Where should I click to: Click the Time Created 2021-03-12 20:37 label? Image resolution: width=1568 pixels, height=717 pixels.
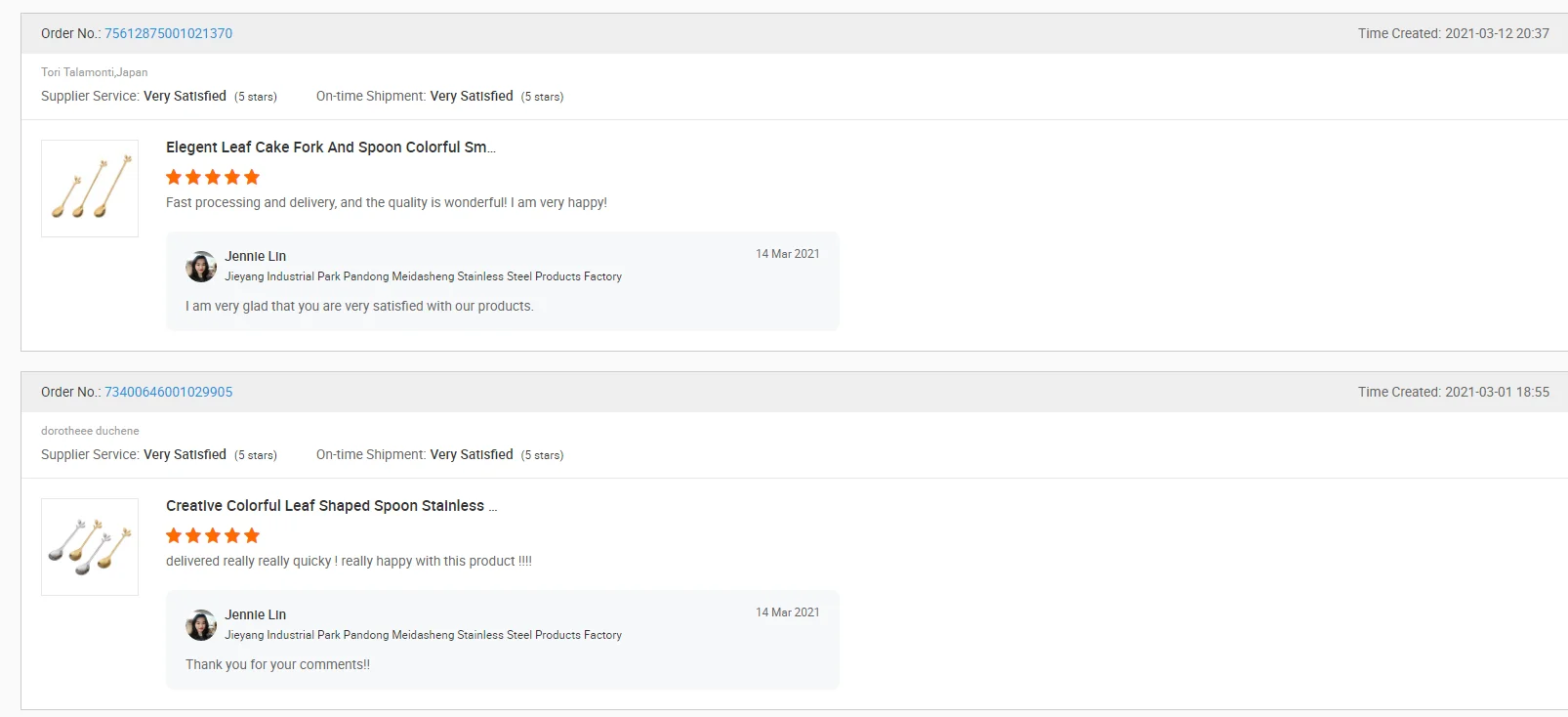coord(1453,33)
